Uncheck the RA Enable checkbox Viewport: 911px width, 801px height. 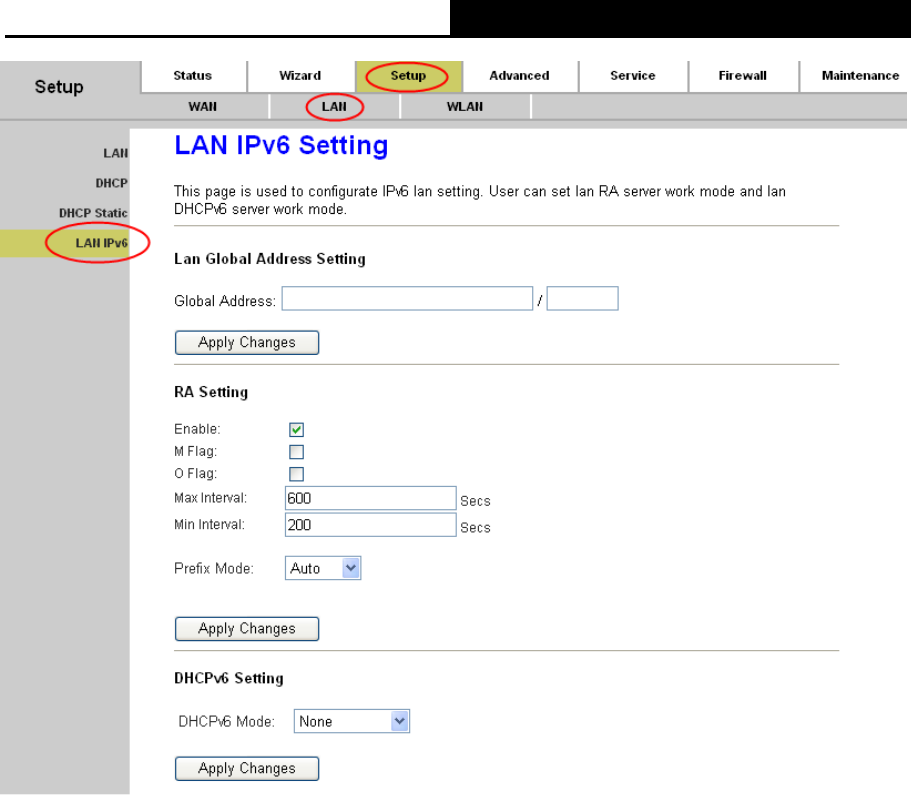click(296, 429)
